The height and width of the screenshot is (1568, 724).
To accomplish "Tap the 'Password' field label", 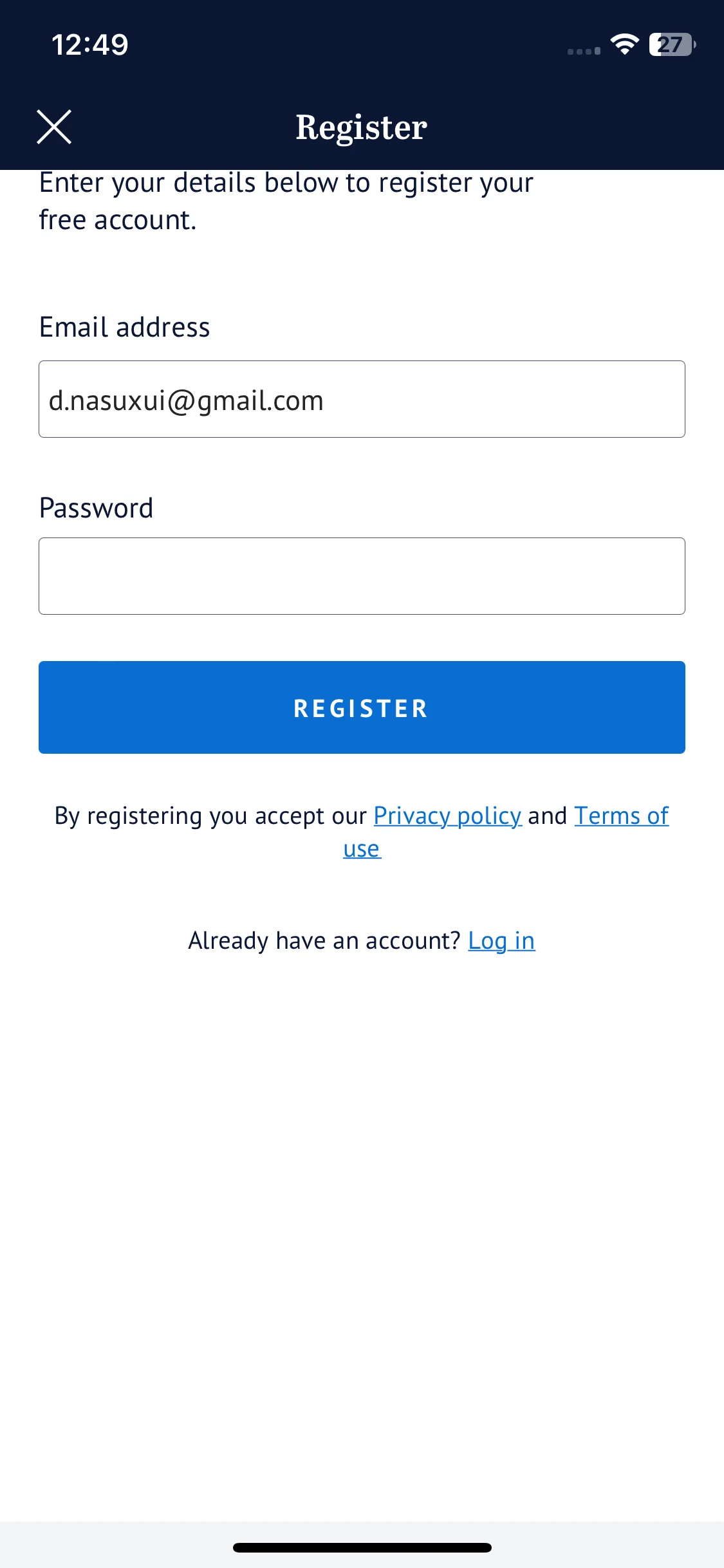I will tap(97, 508).
